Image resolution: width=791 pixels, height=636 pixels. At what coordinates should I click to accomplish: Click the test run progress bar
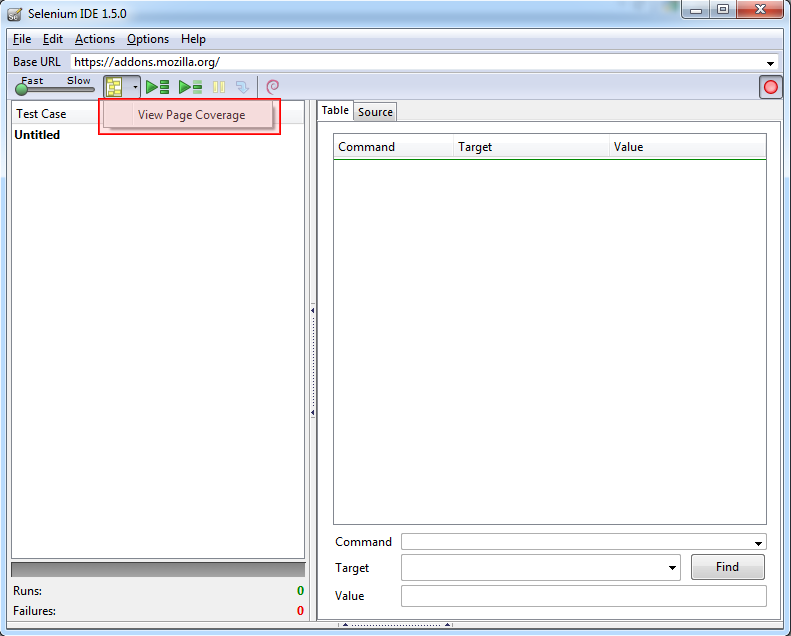pyautogui.click(x=158, y=569)
